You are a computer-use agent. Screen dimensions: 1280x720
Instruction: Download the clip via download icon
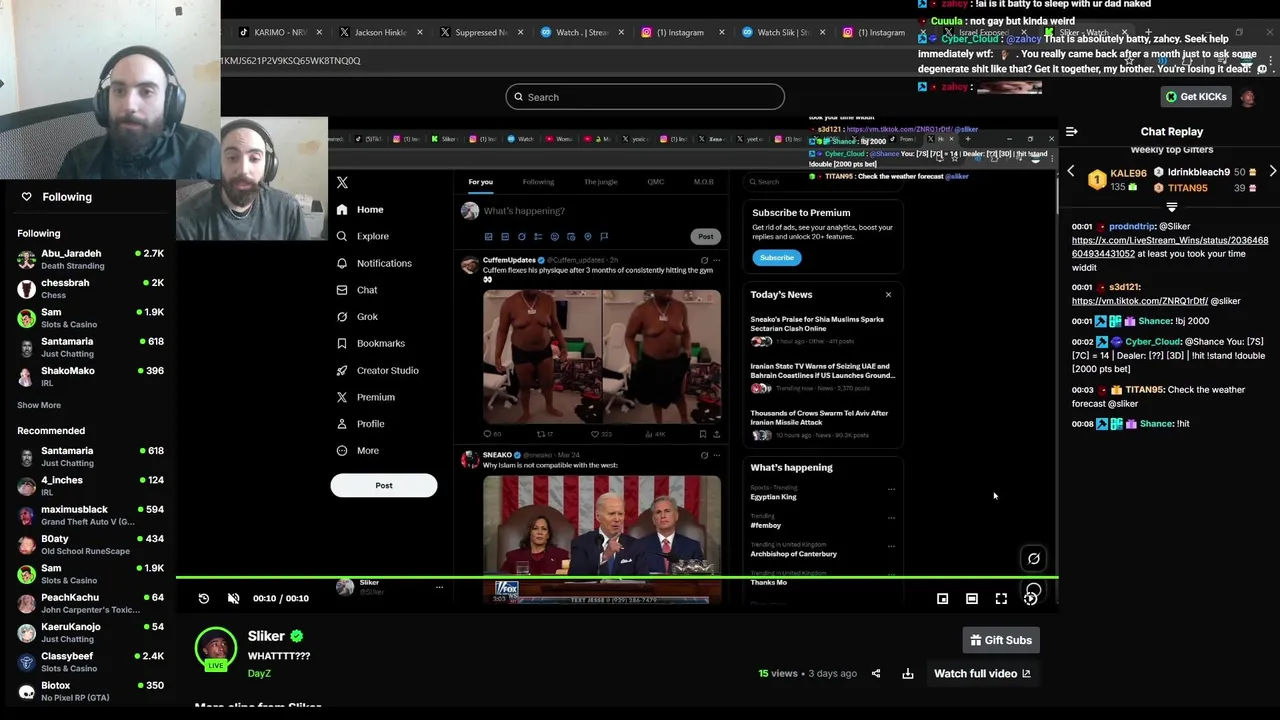click(908, 674)
